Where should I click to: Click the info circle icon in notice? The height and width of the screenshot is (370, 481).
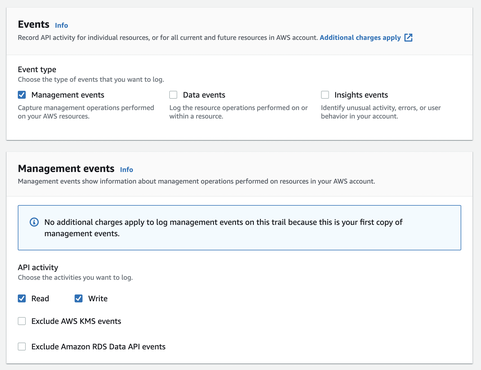[x=34, y=222]
